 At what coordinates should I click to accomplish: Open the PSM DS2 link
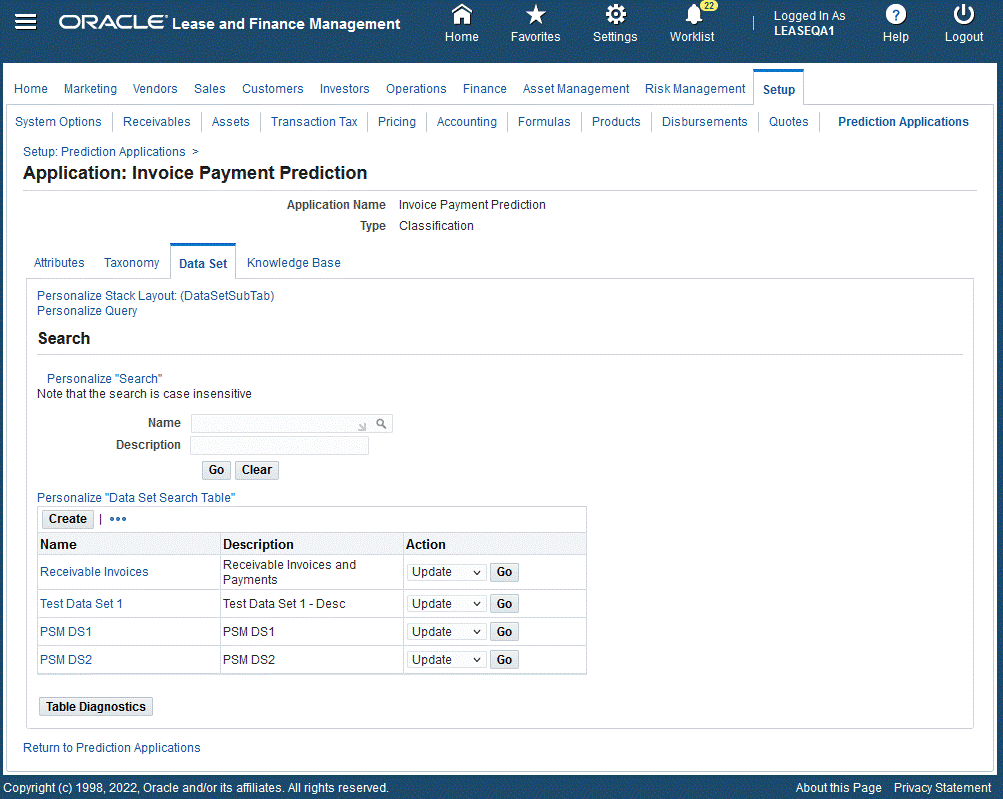(x=66, y=660)
